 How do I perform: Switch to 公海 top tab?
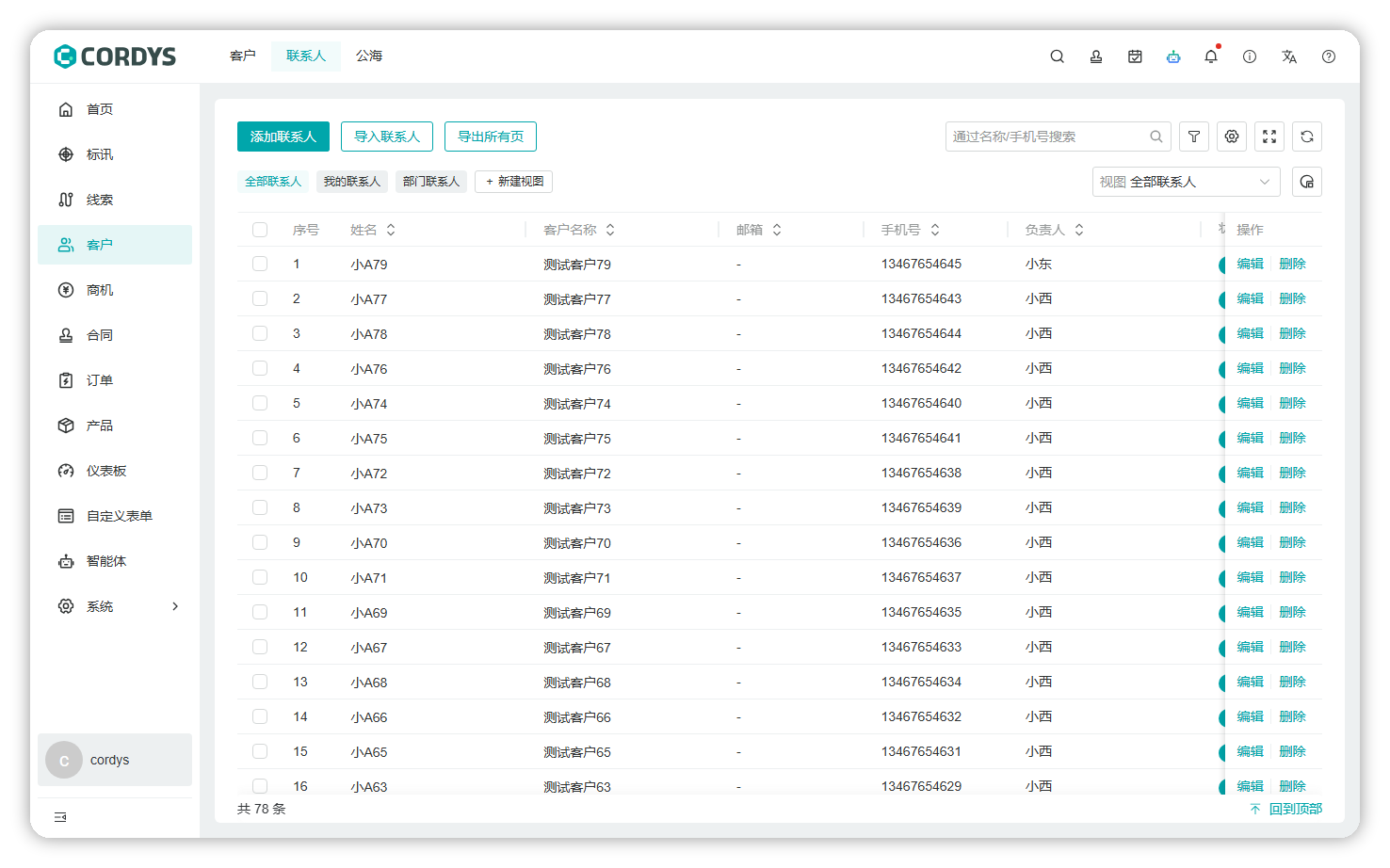pos(369,56)
